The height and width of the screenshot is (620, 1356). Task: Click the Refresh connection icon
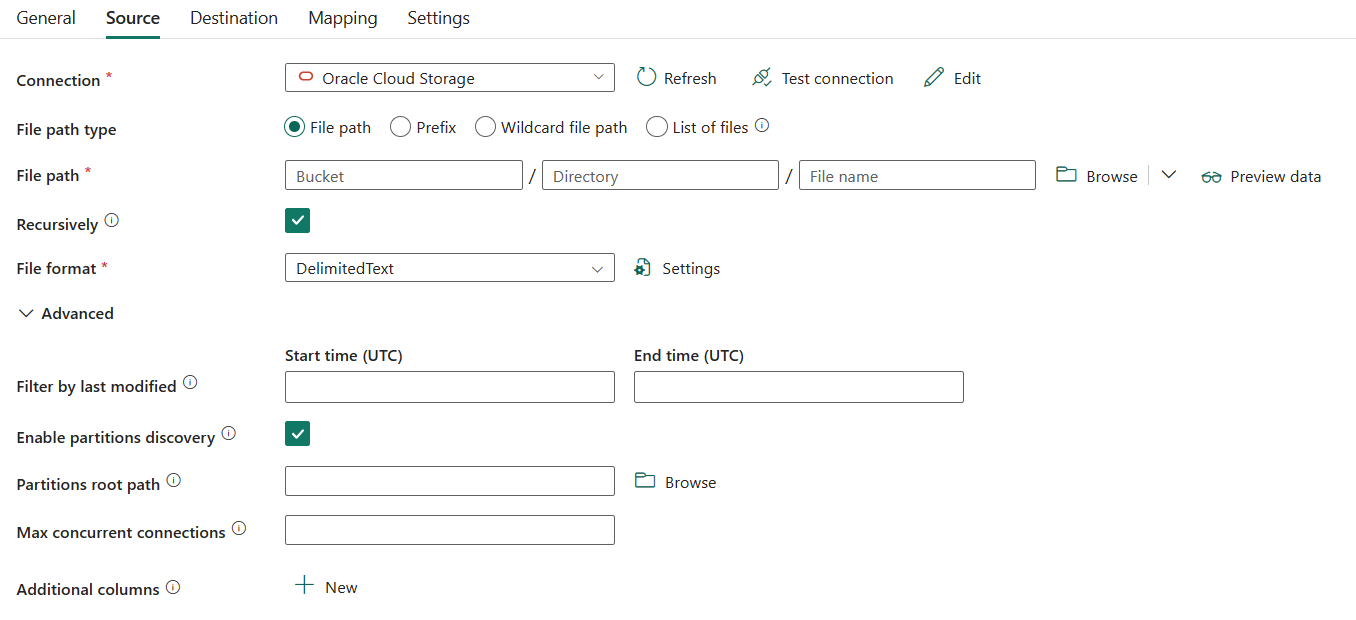point(646,77)
